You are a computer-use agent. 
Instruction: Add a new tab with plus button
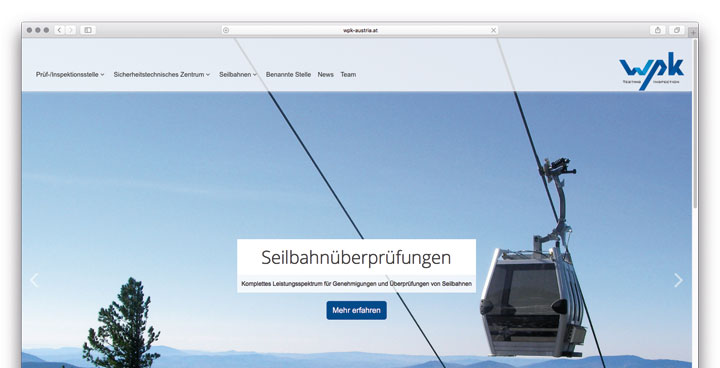pyautogui.click(x=693, y=32)
